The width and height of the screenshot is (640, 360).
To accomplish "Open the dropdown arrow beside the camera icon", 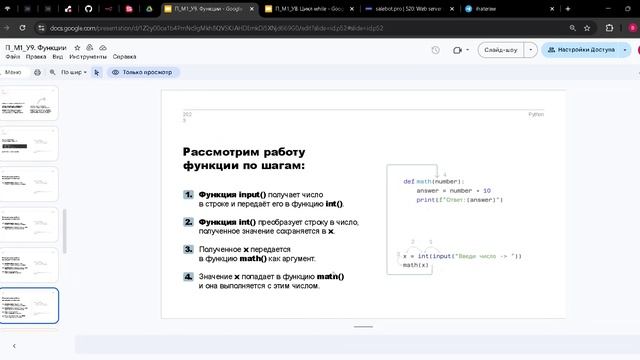I will point(468,50).
